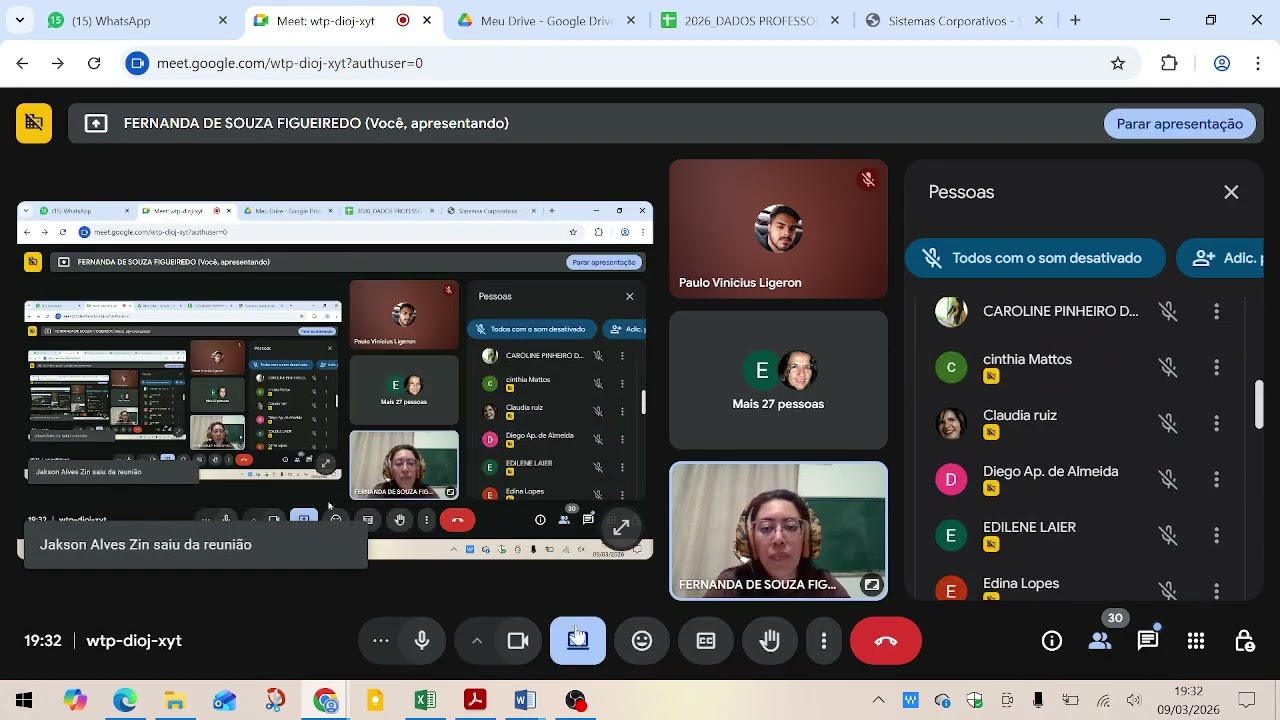1280x720 pixels.
Task: Open host controls lock icon
Action: point(1244,641)
